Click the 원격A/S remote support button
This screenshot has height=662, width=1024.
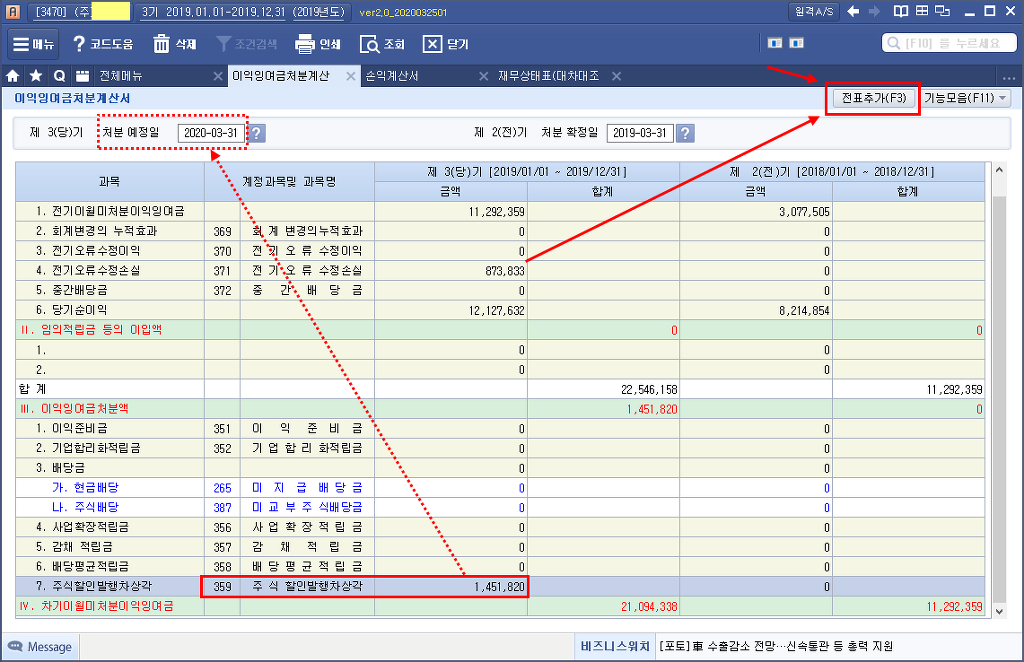(814, 11)
